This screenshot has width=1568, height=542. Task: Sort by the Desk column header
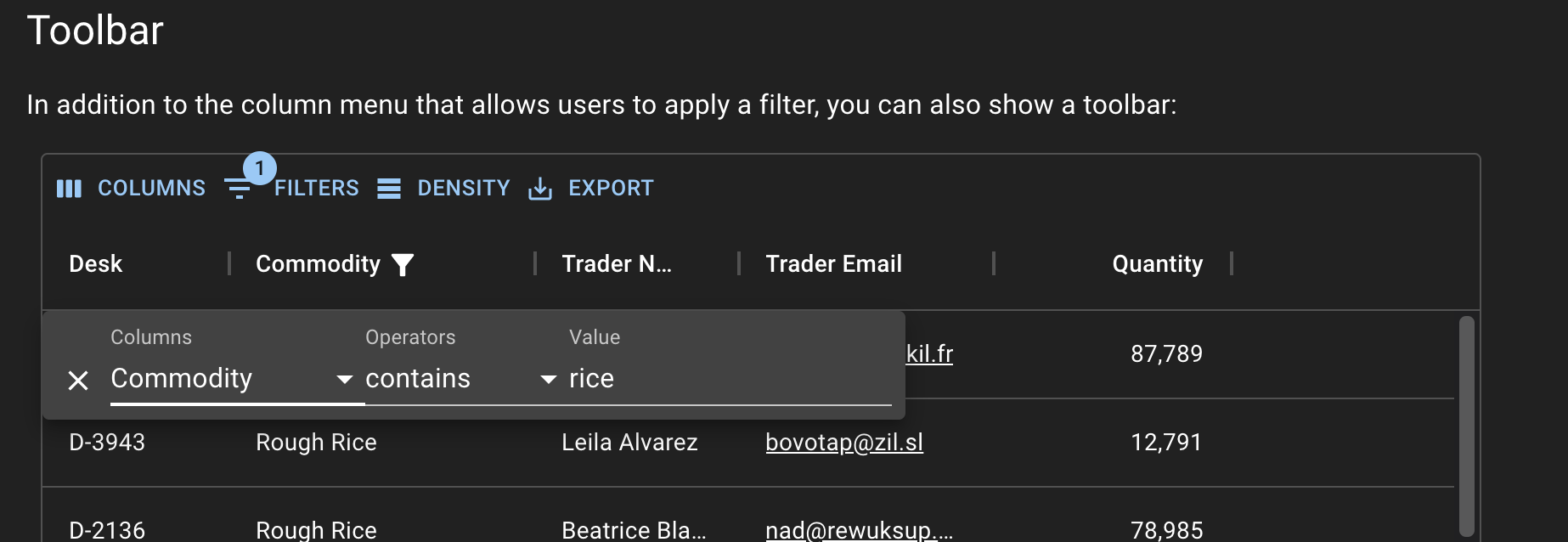coord(95,264)
